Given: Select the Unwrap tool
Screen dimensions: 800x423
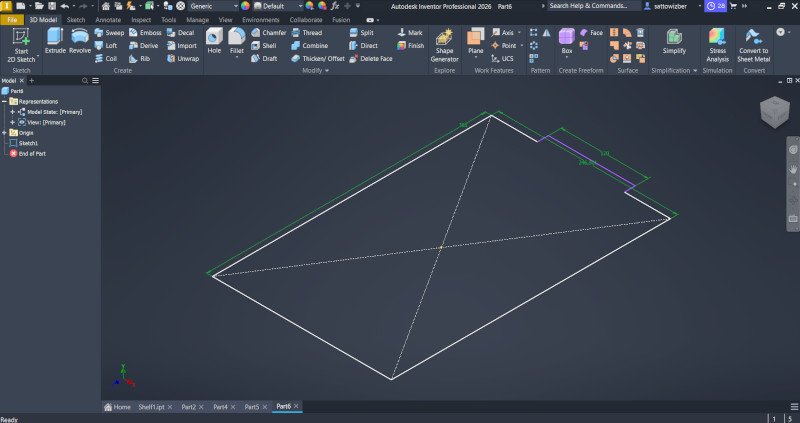Looking at the screenshot, I should (x=183, y=58).
